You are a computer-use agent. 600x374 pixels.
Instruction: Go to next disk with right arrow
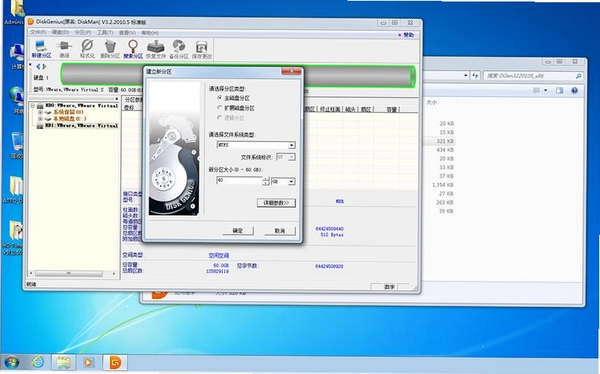point(44,67)
